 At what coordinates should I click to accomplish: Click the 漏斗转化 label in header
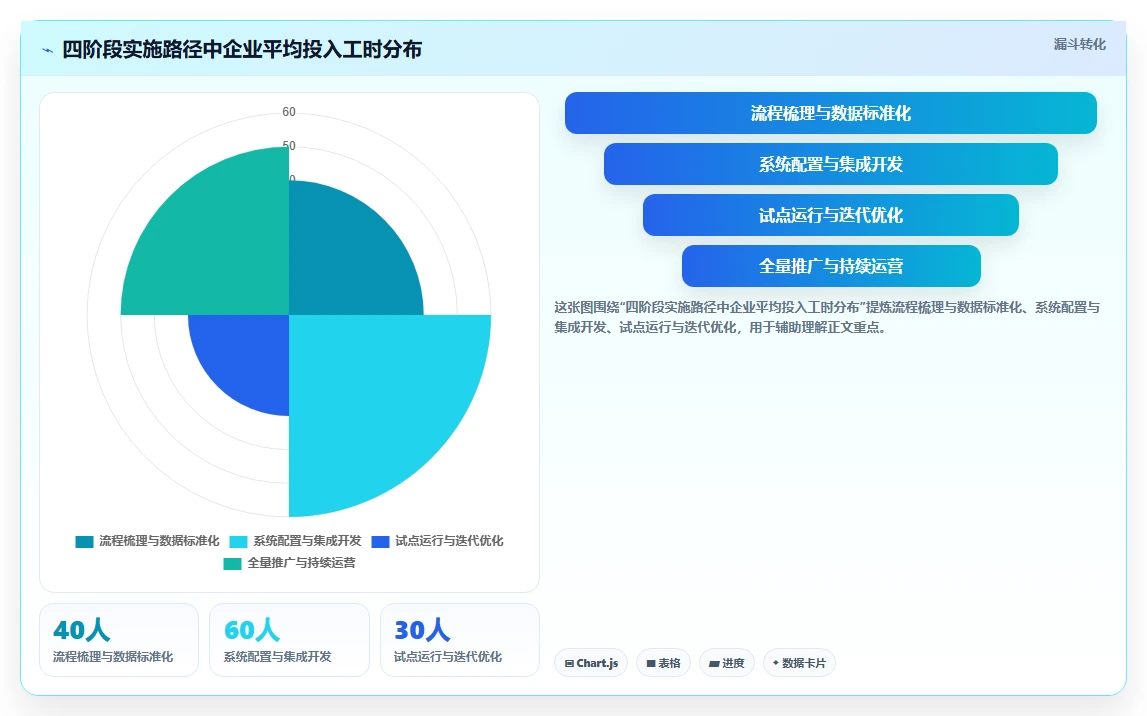(1079, 45)
